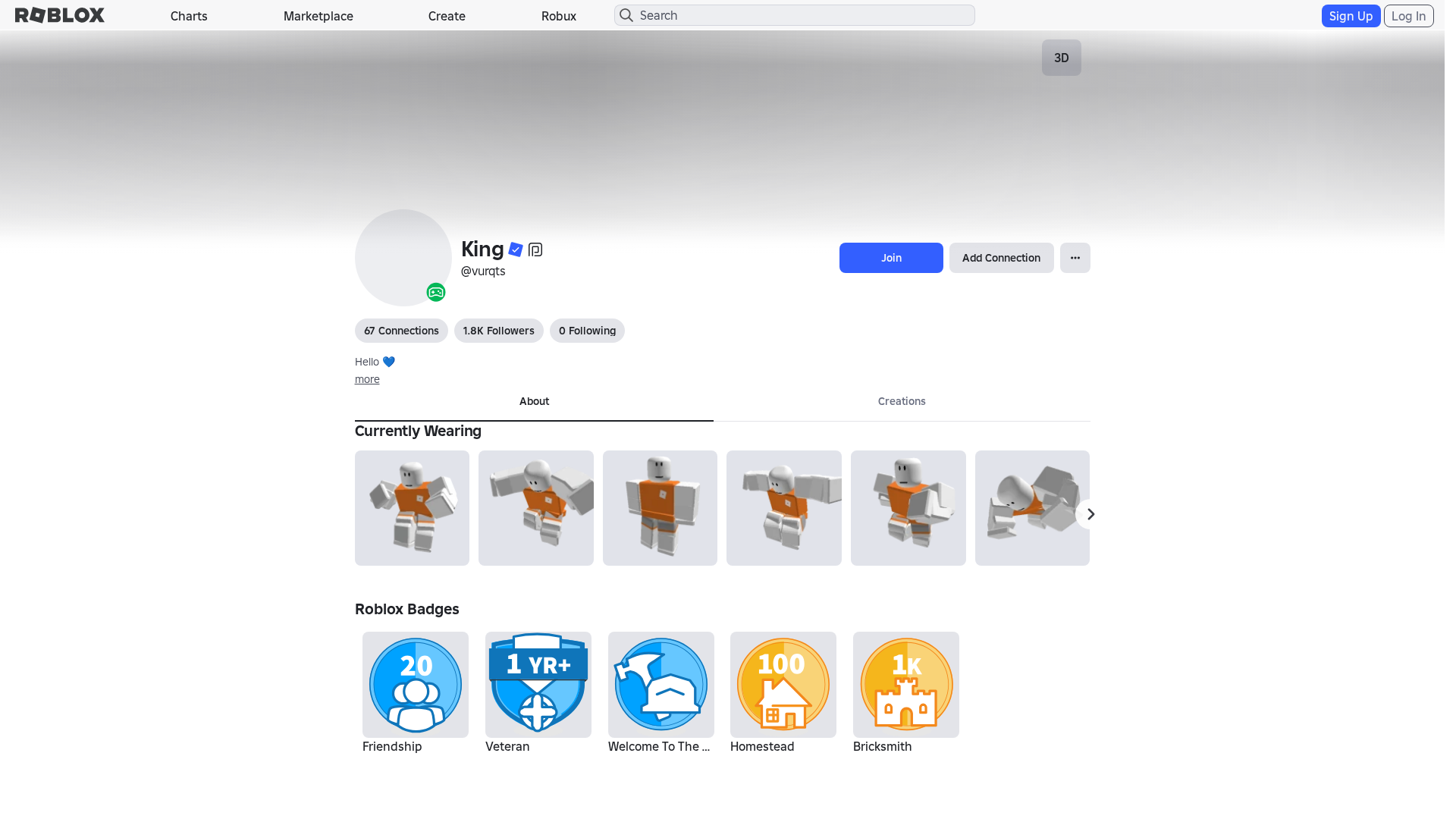Viewport: 1456px width, 819px height.
Task: Select the first Currently Wearing thumbnail
Action: point(412,508)
